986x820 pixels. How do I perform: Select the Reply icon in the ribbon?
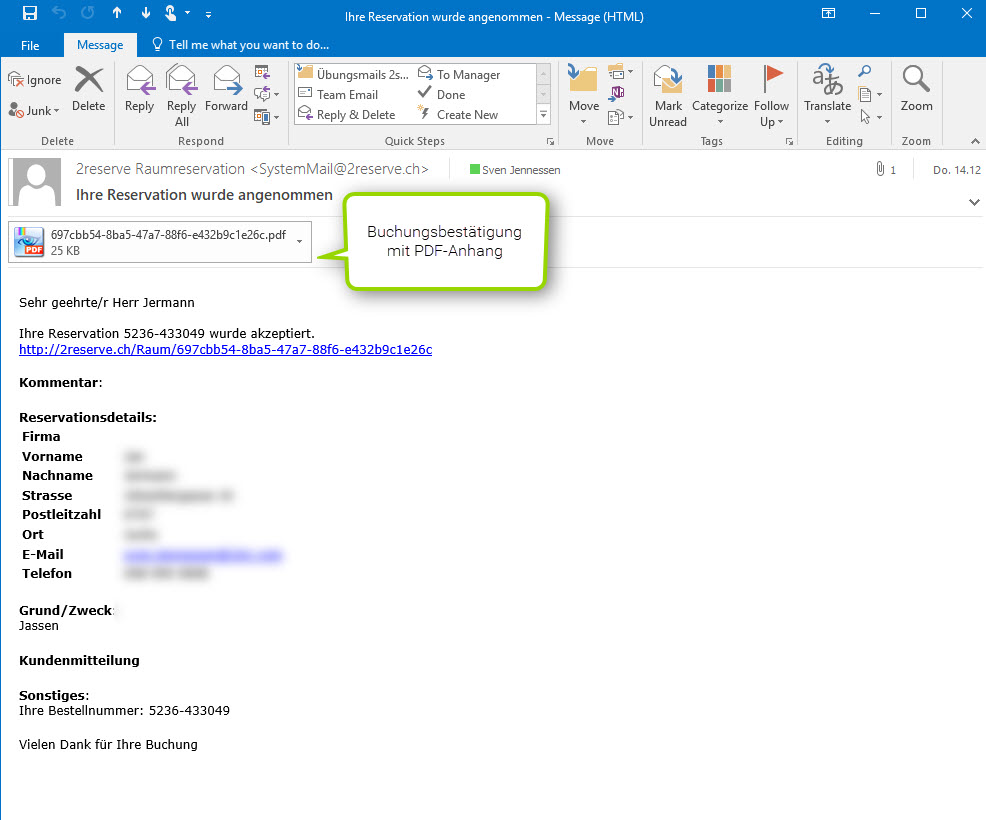140,90
